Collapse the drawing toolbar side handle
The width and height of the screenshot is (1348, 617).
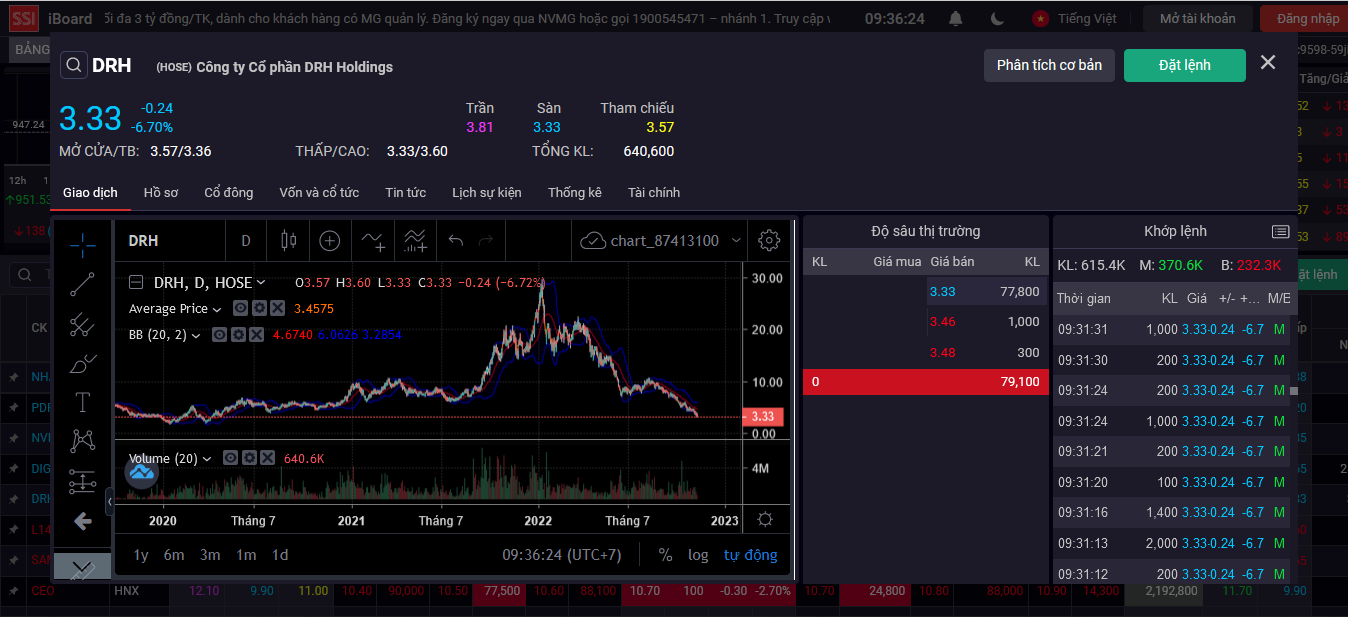coord(109,500)
